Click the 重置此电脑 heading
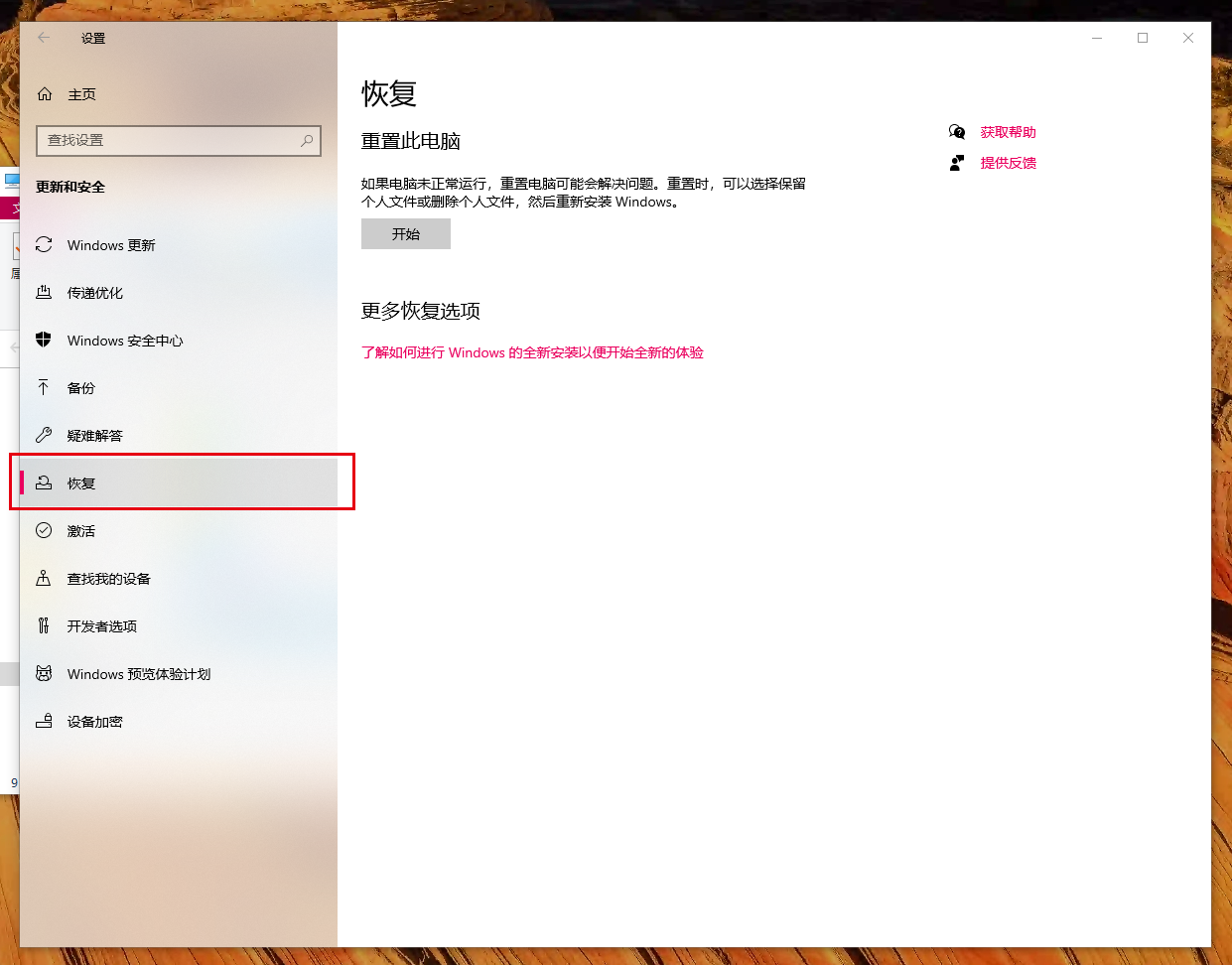Screen dimensions: 1232x965 411,141
